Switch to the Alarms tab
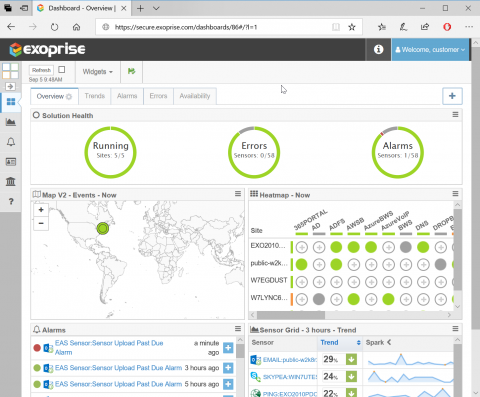The image size is (480, 397). point(127,96)
